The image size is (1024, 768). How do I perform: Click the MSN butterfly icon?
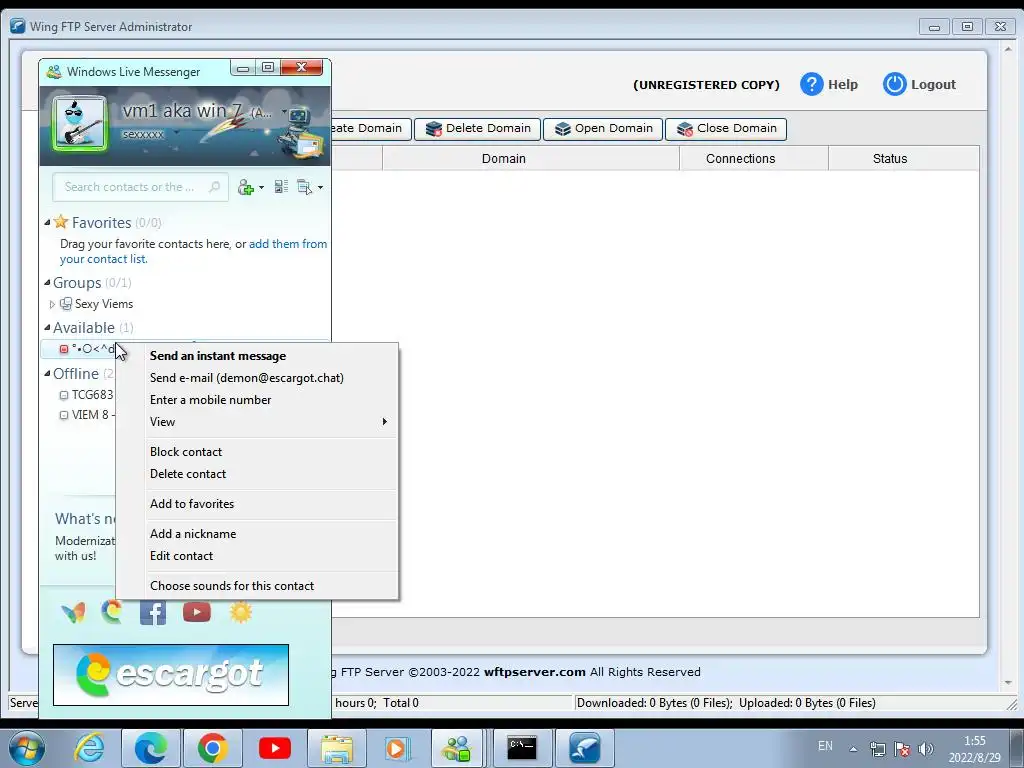[73, 613]
